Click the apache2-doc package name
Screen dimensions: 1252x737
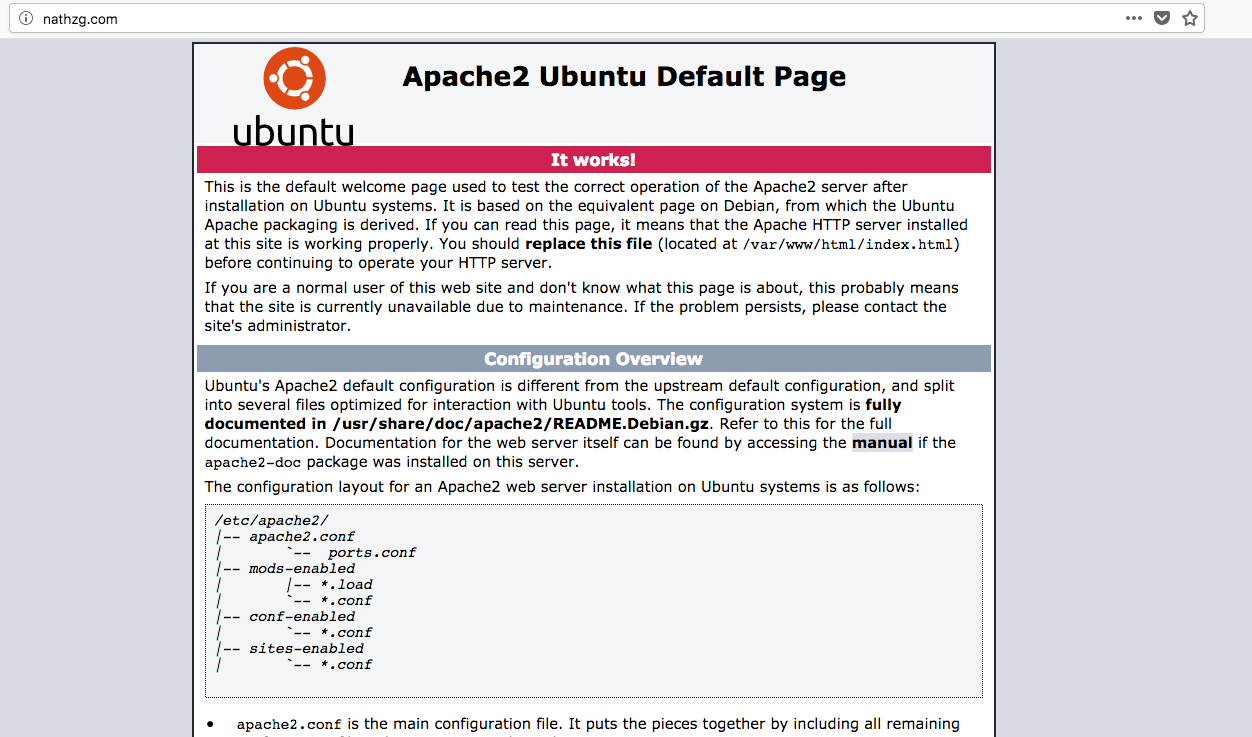[253, 462]
